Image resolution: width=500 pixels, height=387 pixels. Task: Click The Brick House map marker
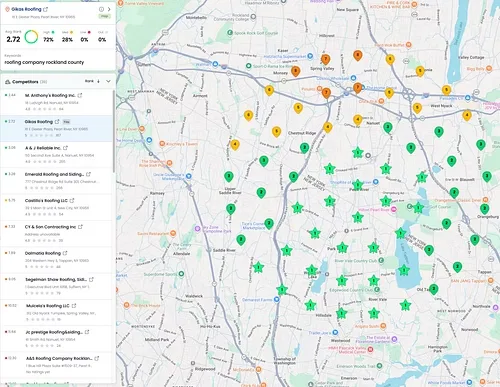pyautogui.click(x=126, y=305)
